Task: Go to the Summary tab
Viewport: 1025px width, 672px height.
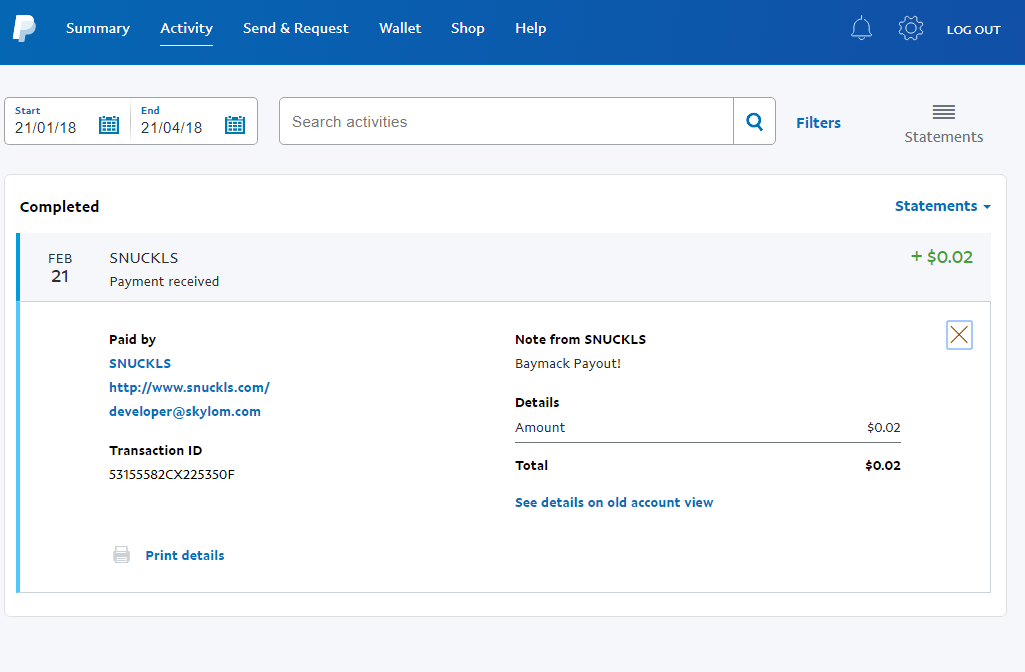Action: click(98, 28)
